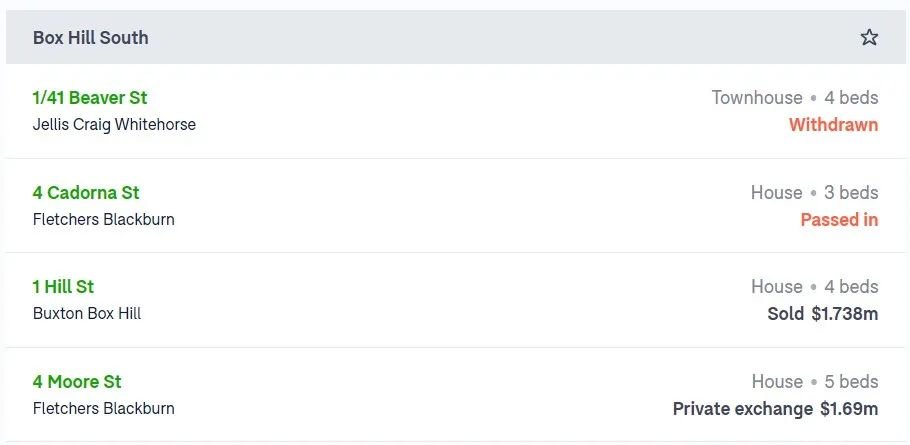
Task: Click the Withdrawn status label
Action: coord(833,125)
